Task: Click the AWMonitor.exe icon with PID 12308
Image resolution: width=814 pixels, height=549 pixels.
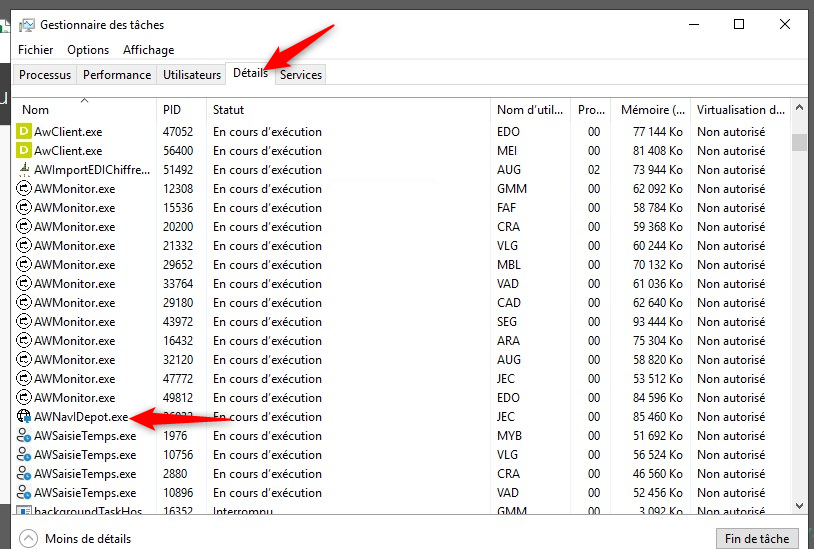Action: click(x=25, y=189)
